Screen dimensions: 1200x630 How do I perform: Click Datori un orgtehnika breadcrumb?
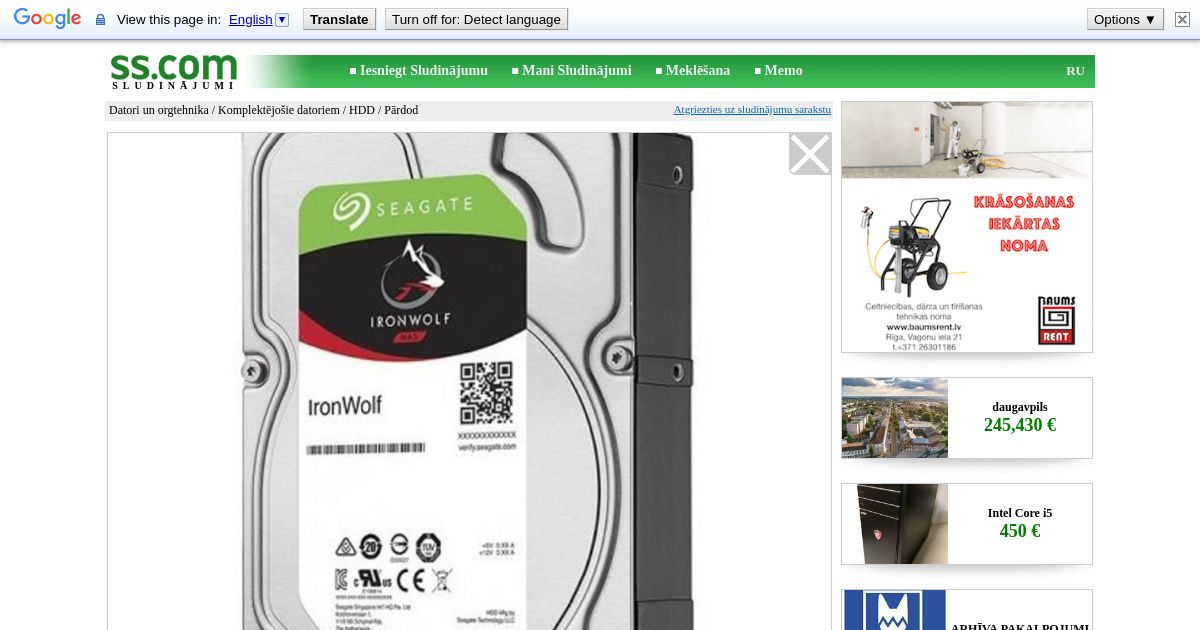[158, 110]
